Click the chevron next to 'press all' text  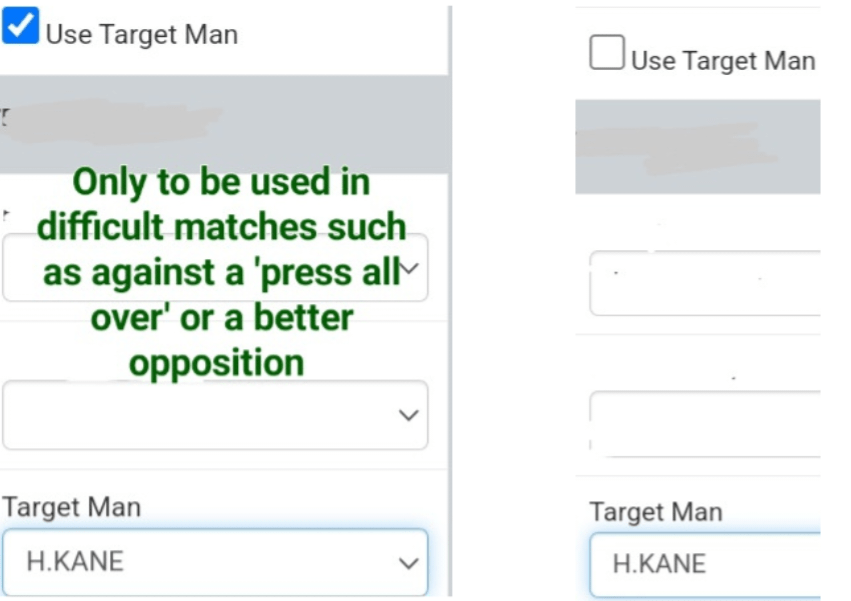click(410, 270)
